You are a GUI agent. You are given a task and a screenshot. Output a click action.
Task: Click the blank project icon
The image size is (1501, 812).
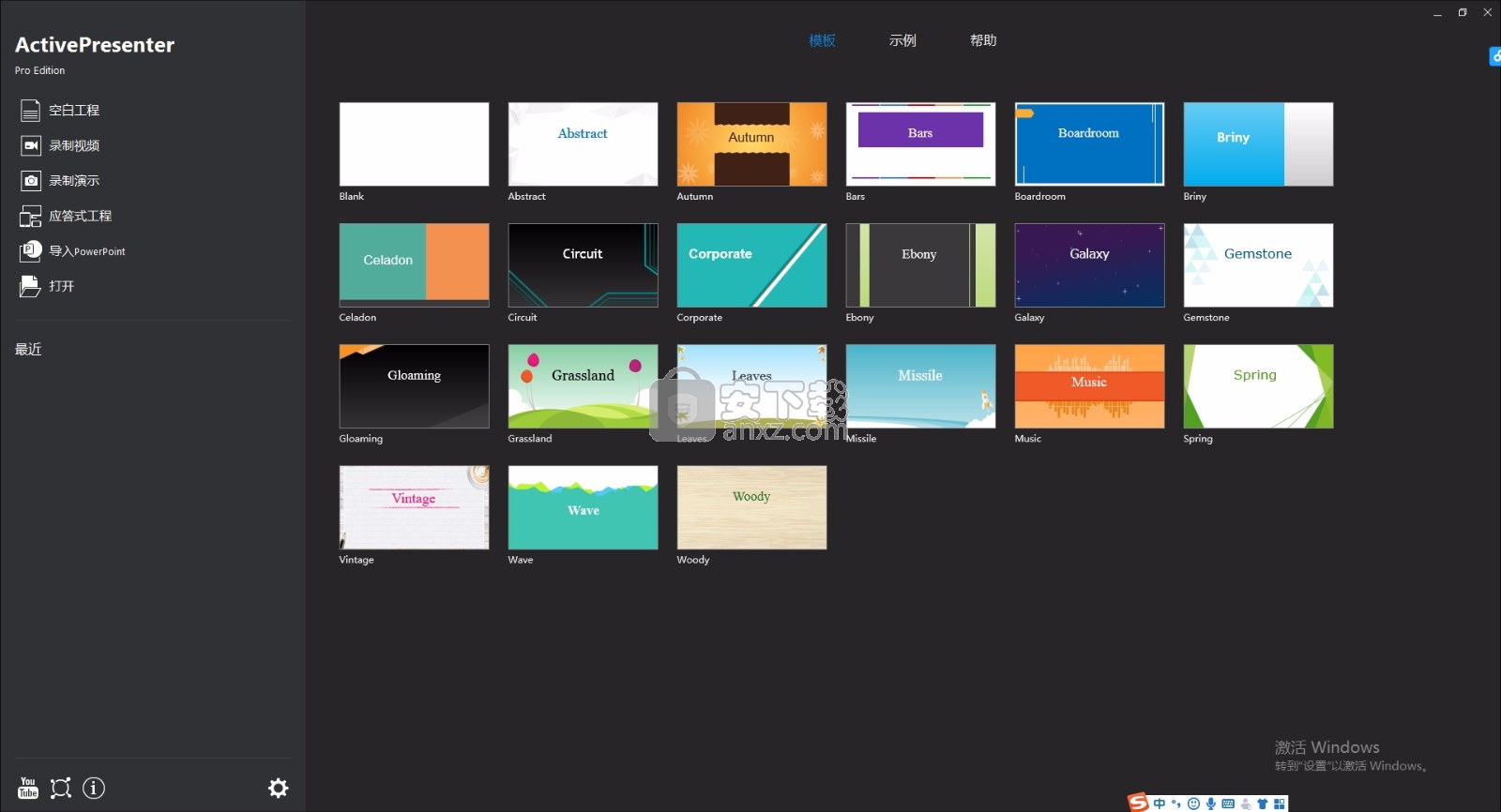[30, 111]
